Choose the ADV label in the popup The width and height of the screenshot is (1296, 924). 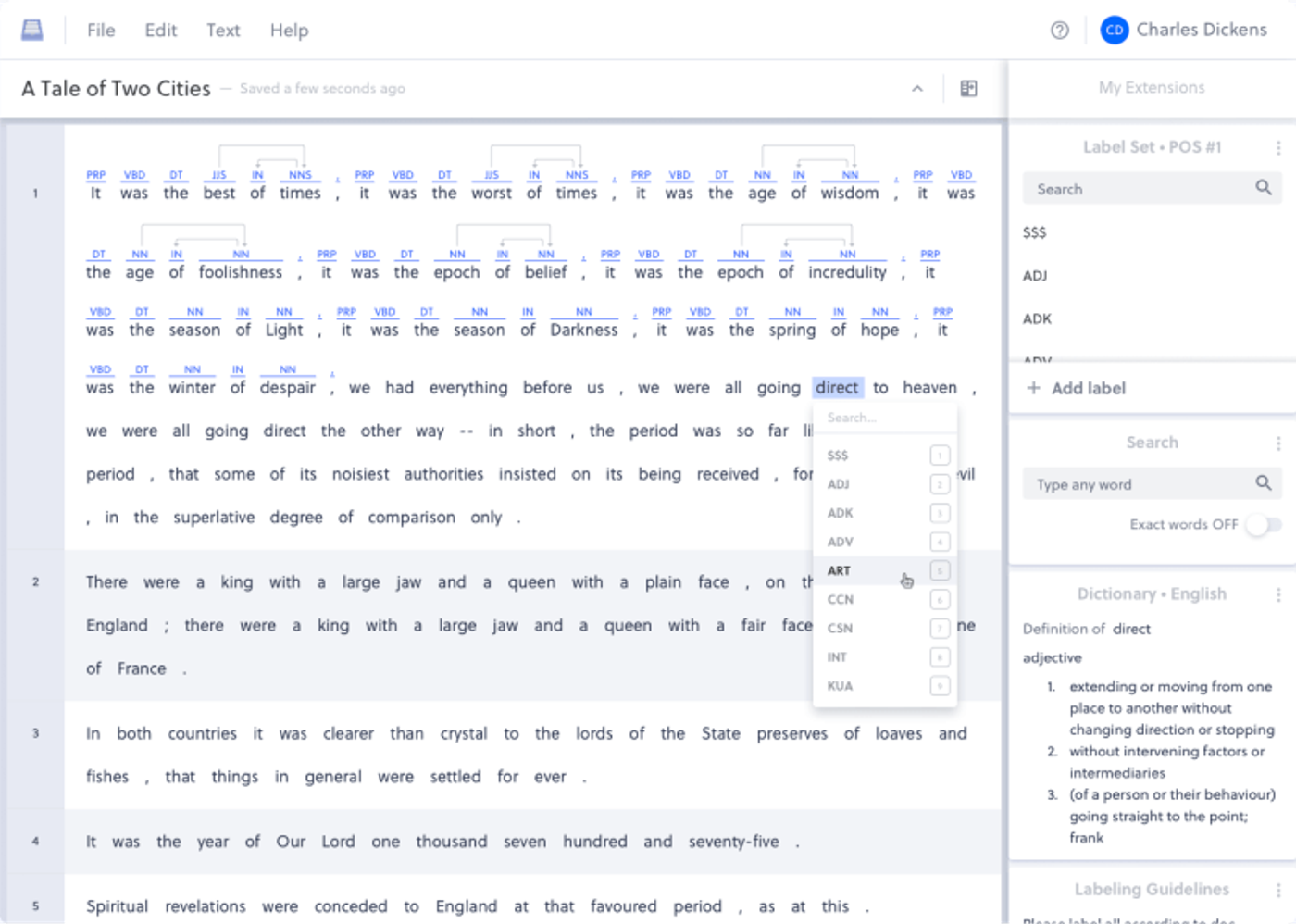click(885, 543)
